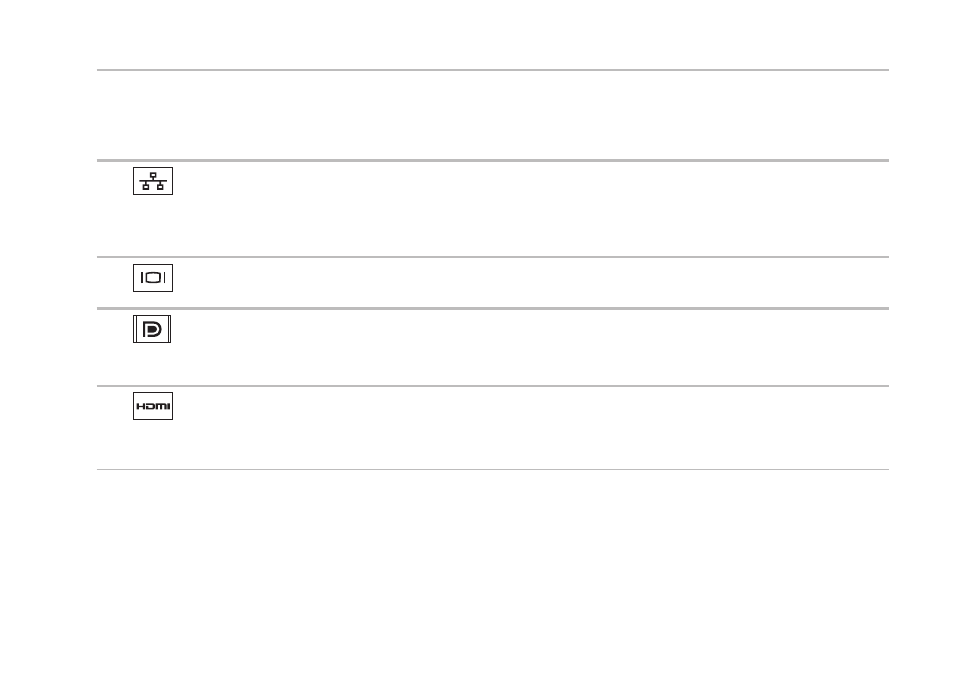The width and height of the screenshot is (953, 676).
Task: Select the VGA connector icon
Action: [x=153, y=278]
